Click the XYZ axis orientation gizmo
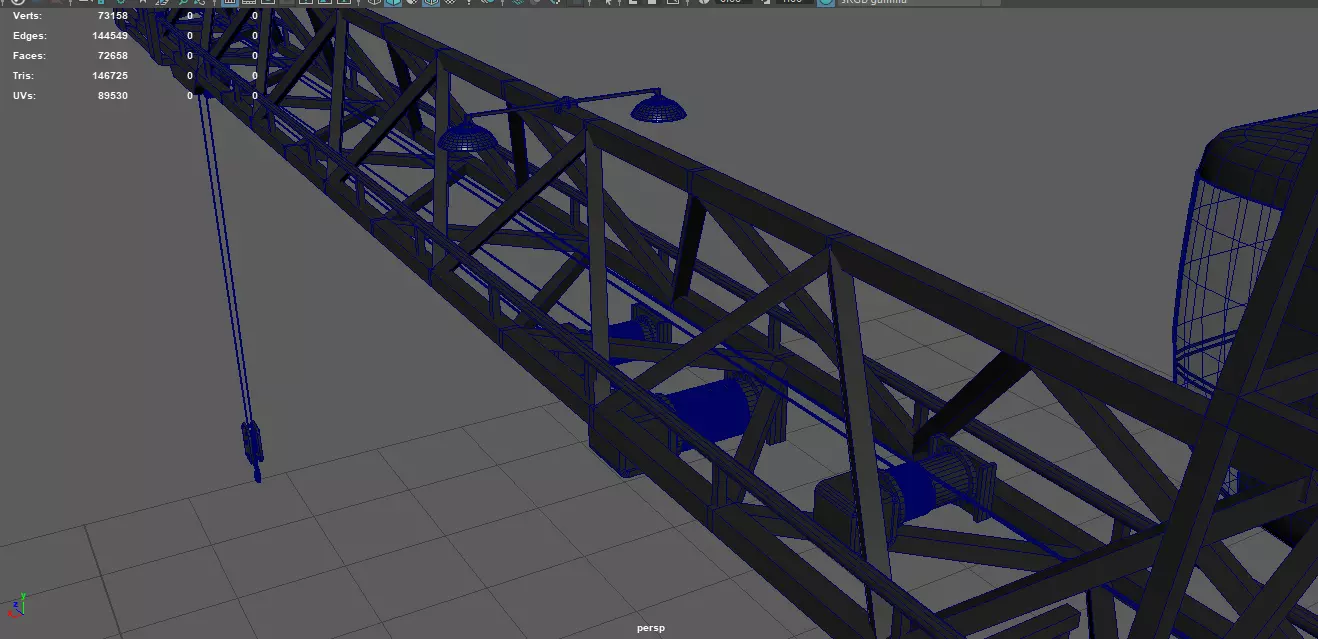Screen dimensions: 1318x639 (16, 604)
